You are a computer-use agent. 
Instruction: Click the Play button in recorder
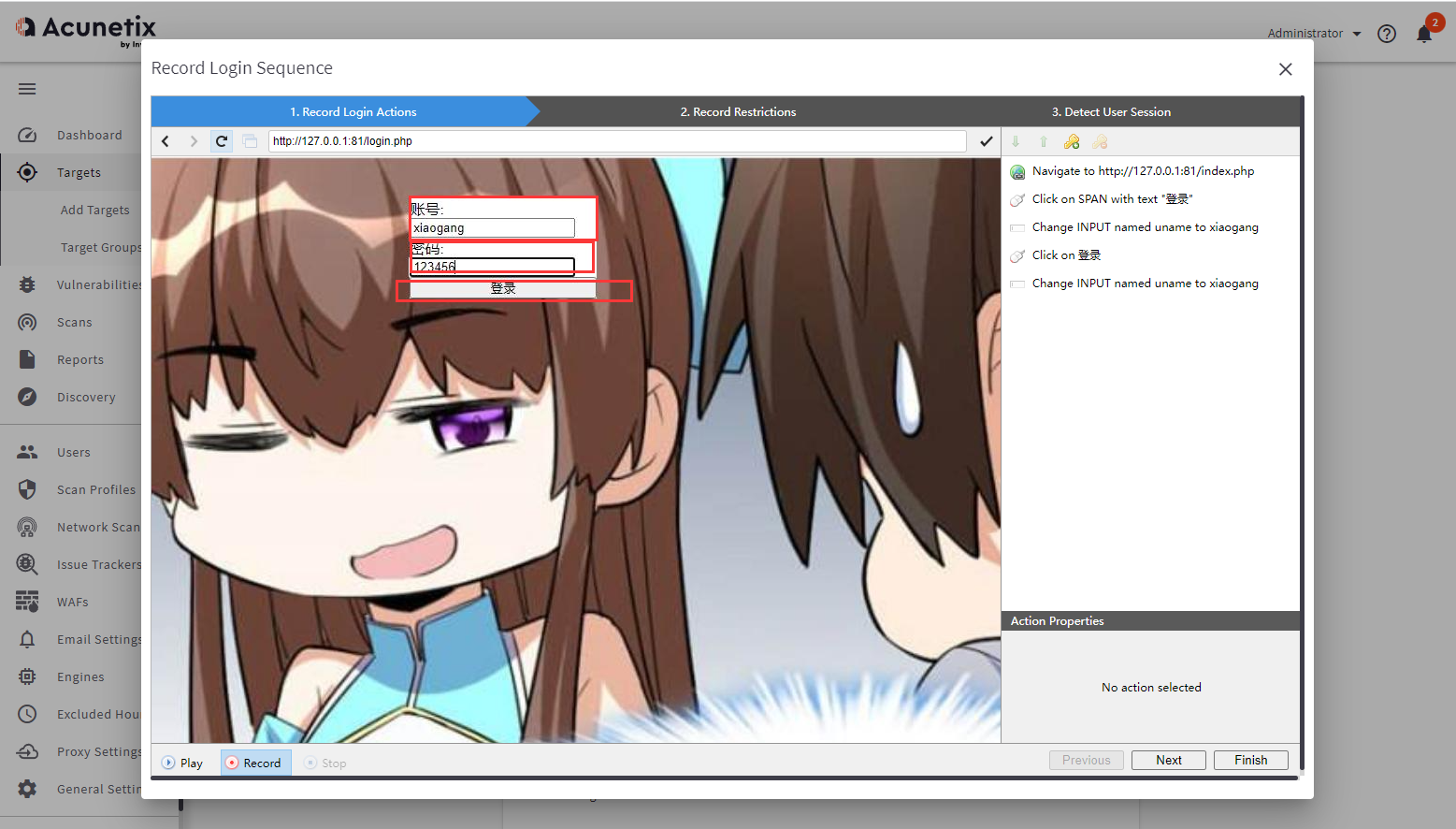182,763
